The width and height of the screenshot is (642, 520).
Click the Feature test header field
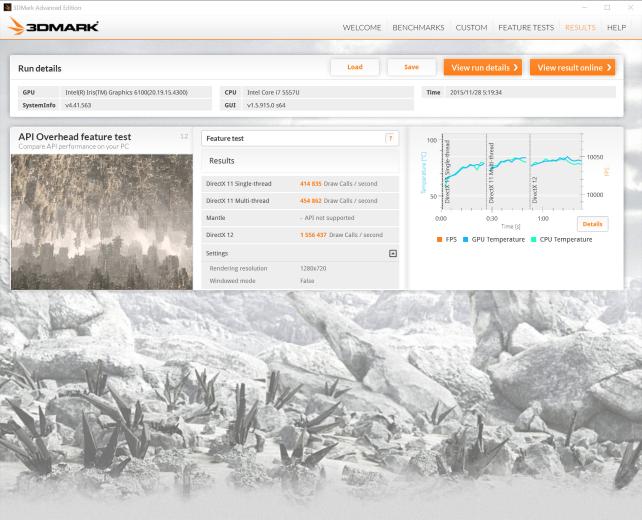click(x=300, y=138)
